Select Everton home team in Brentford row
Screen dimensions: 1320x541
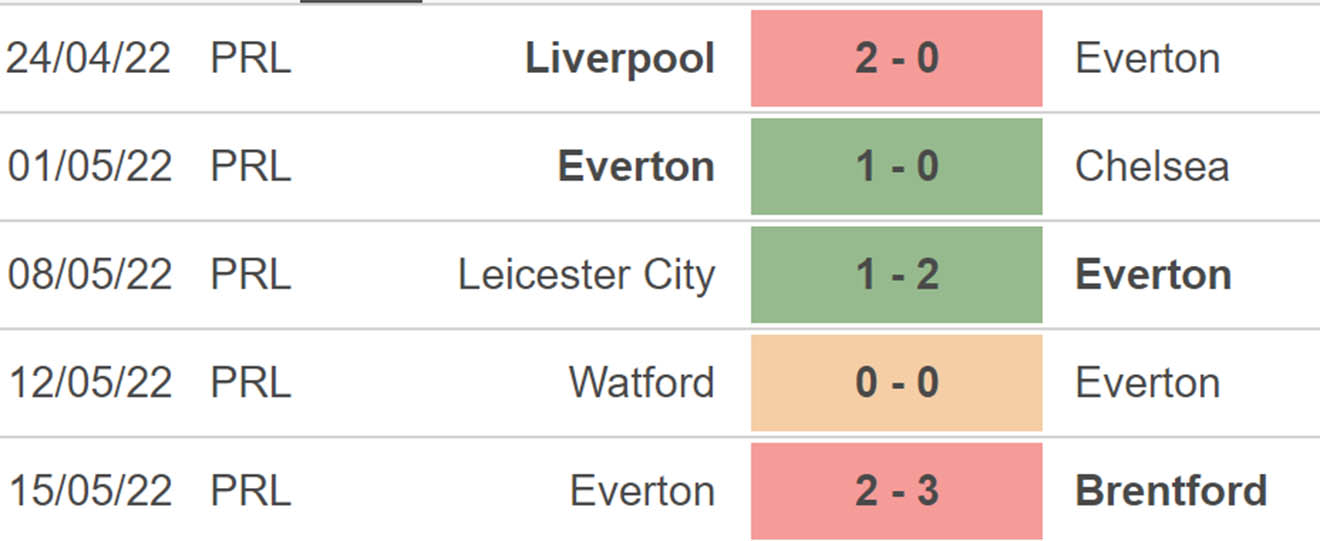click(x=642, y=490)
